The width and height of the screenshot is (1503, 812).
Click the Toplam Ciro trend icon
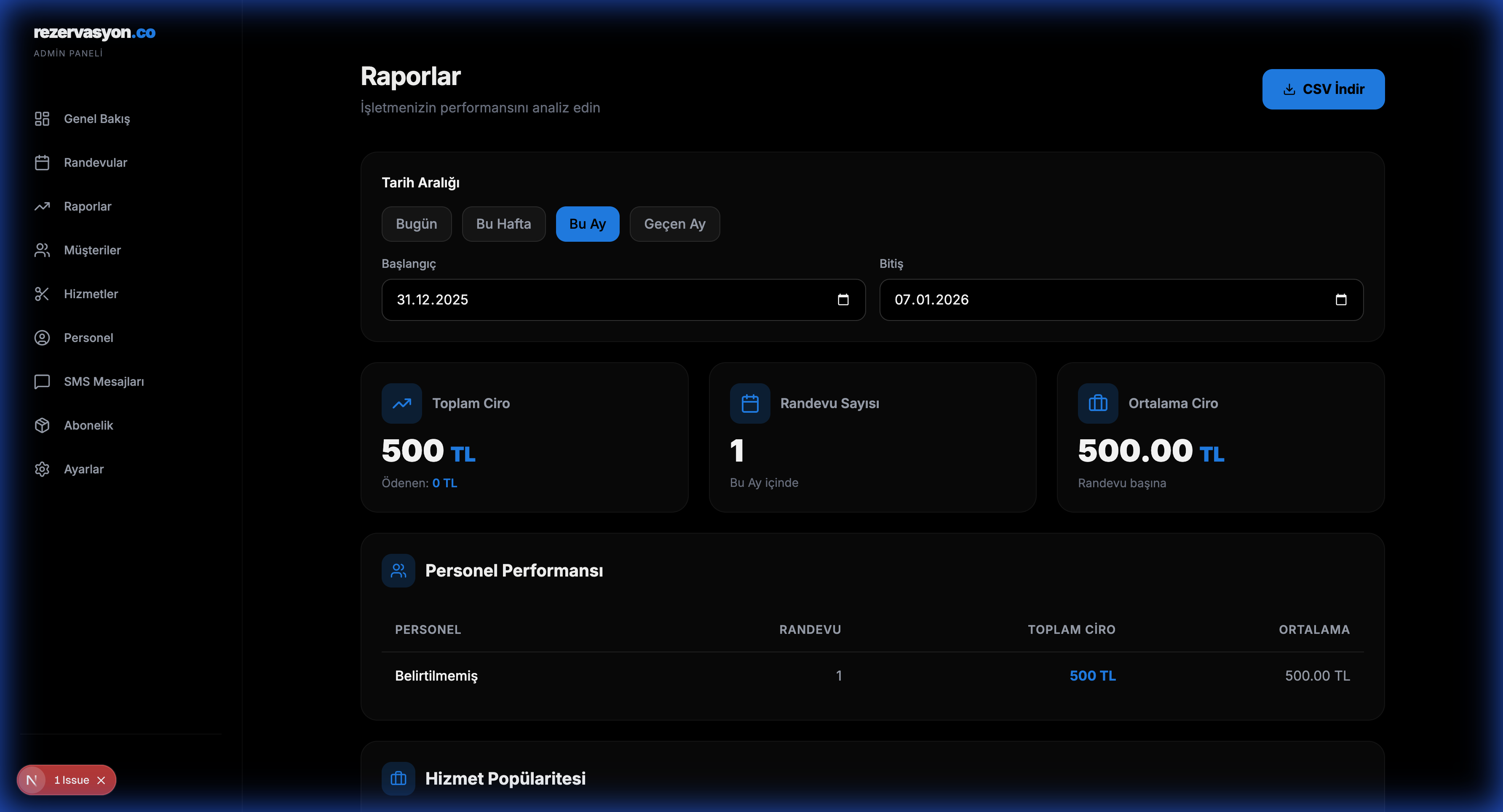click(x=401, y=403)
